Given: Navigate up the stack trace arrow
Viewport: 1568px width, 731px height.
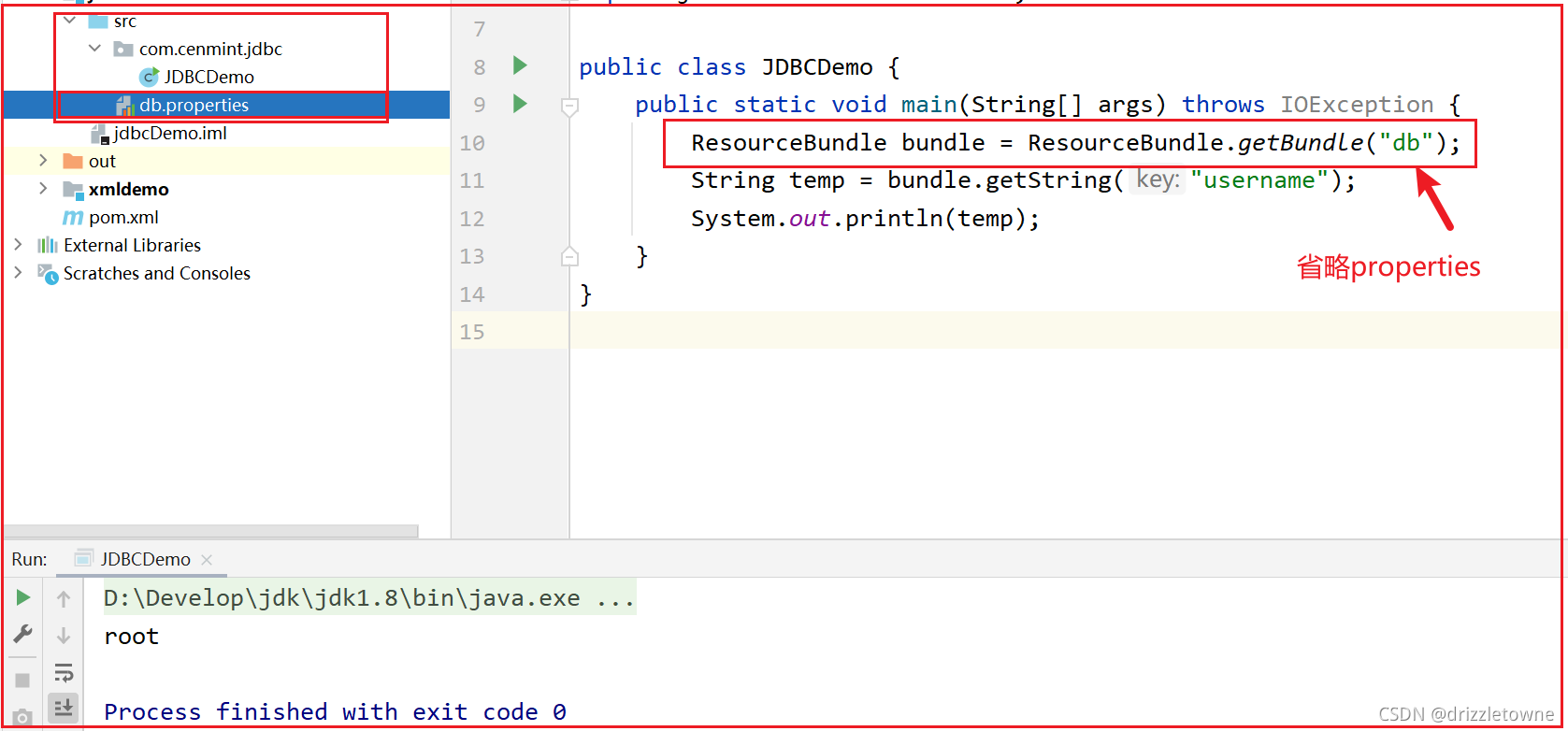Looking at the screenshot, I should click(64, 598).
